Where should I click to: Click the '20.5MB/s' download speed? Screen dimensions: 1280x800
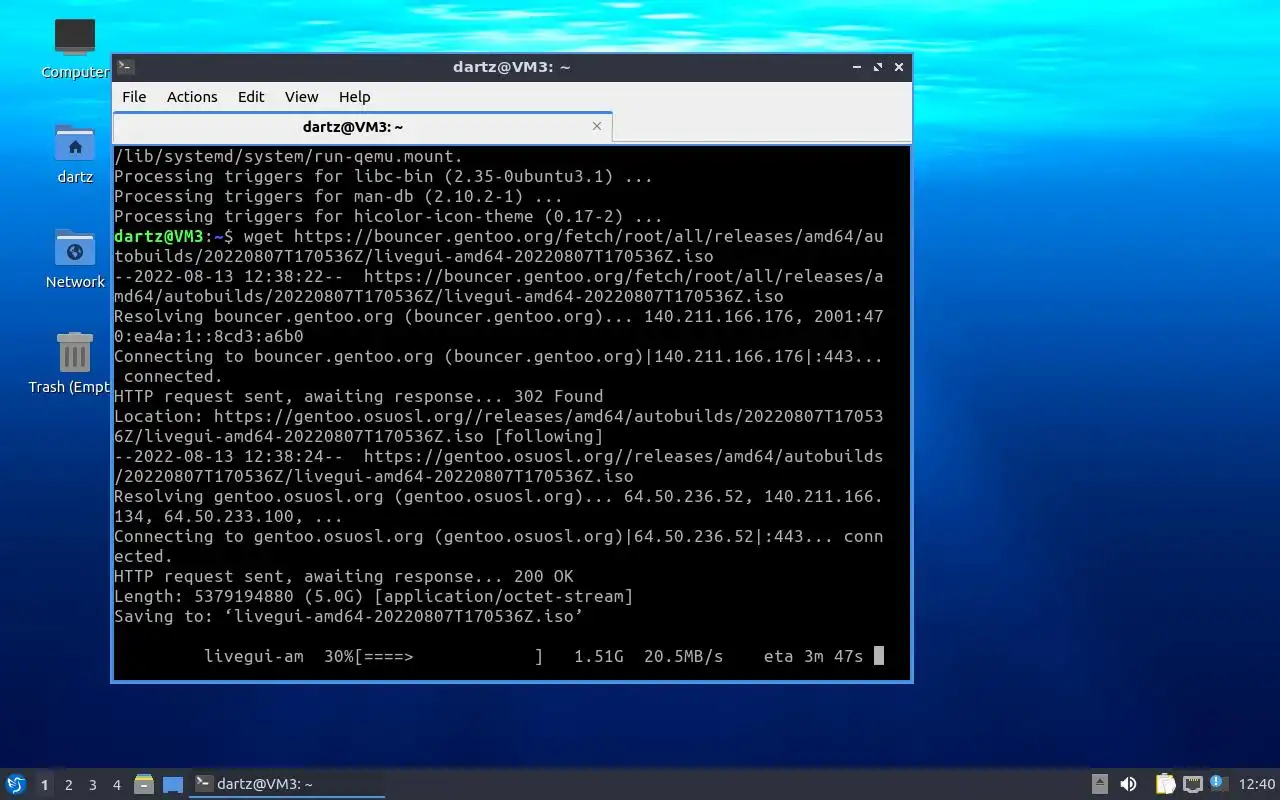coord(684,657)
